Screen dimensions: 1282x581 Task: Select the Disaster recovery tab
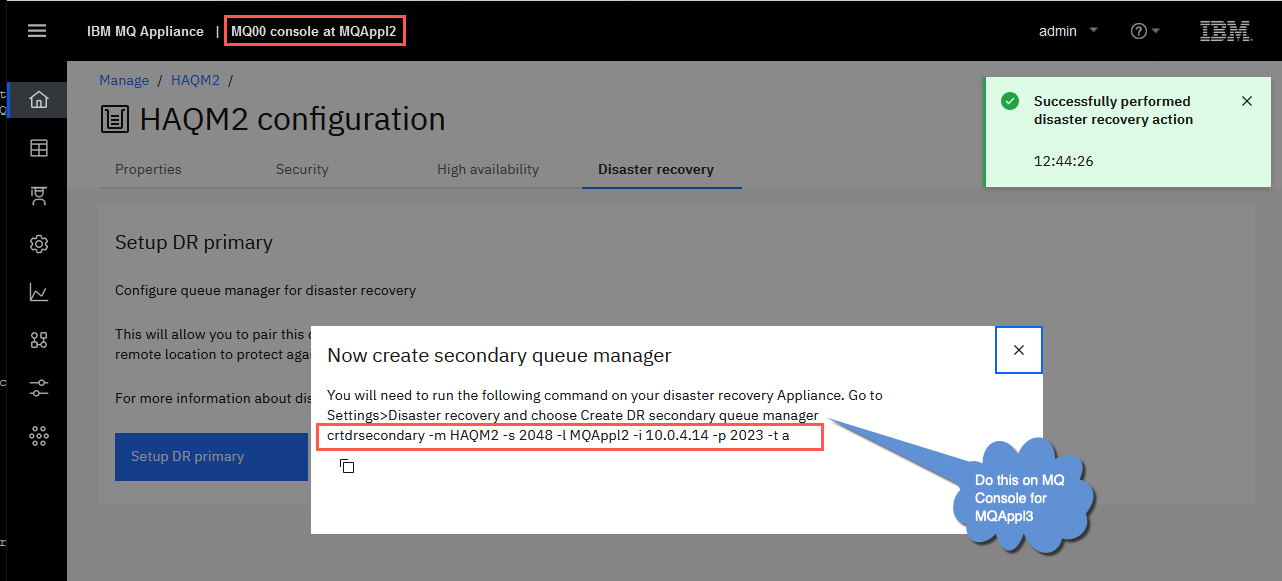click(656, 169)
